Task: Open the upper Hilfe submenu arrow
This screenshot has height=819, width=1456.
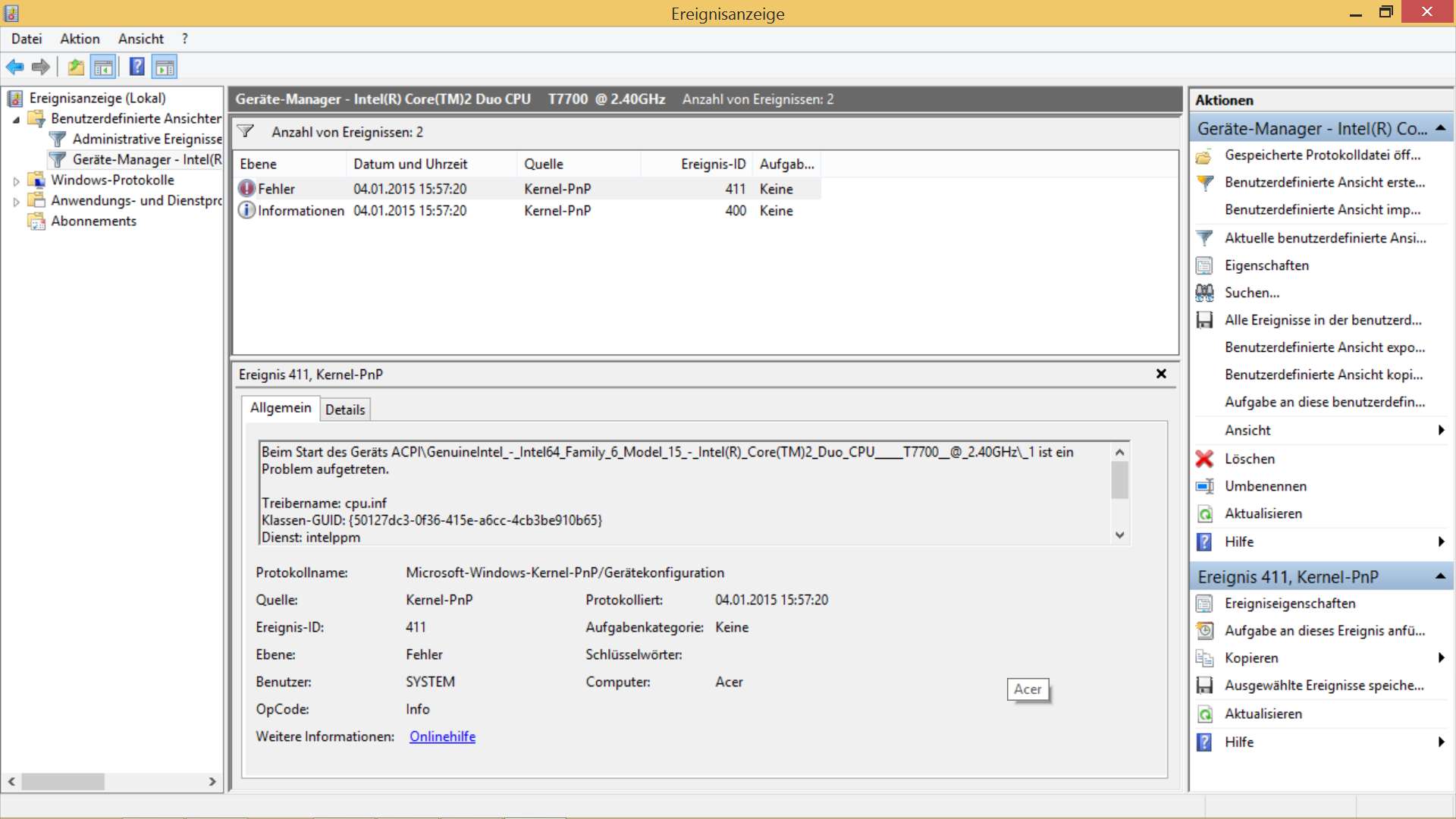Action: 1441,541
